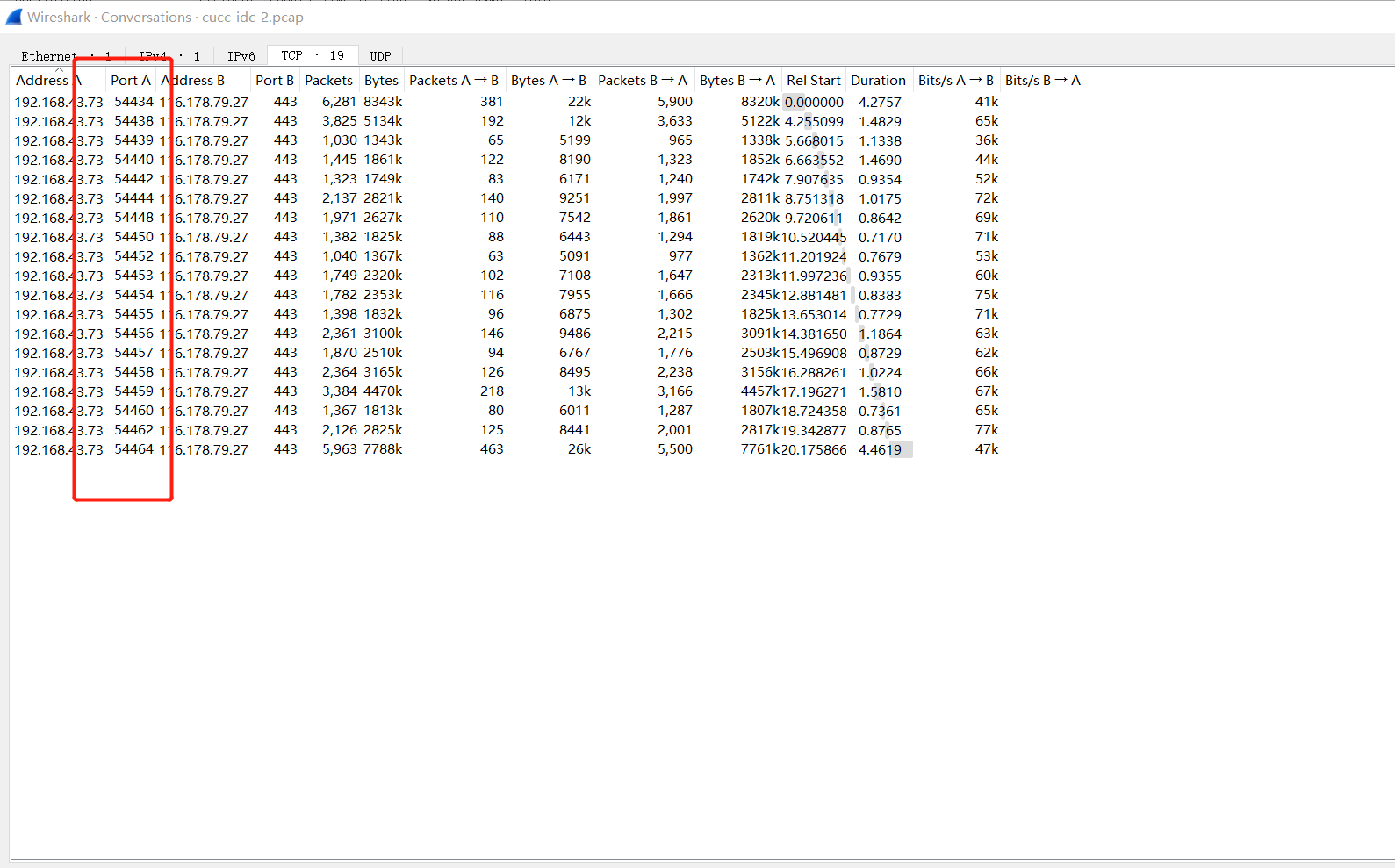Open the IPv6 tab
The height and width of the screenshot is (868, 1395).
241,56
